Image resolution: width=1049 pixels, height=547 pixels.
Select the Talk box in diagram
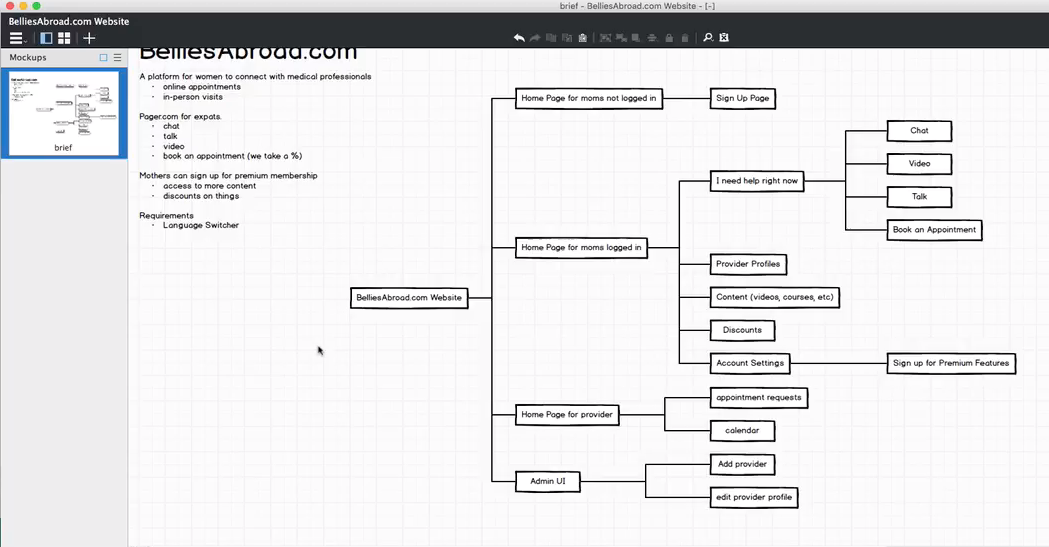coord(919,197)
